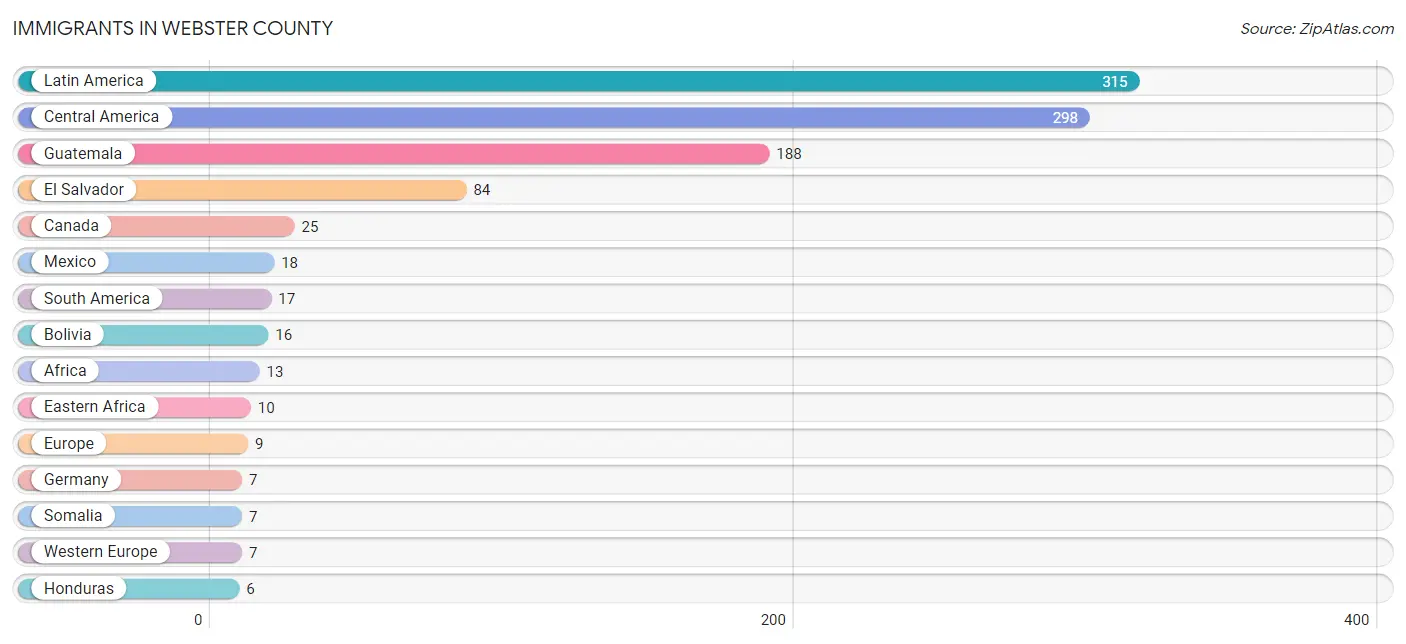Select the Germany label
Screen dimensions: 1406x644
[x=76, y=479]
